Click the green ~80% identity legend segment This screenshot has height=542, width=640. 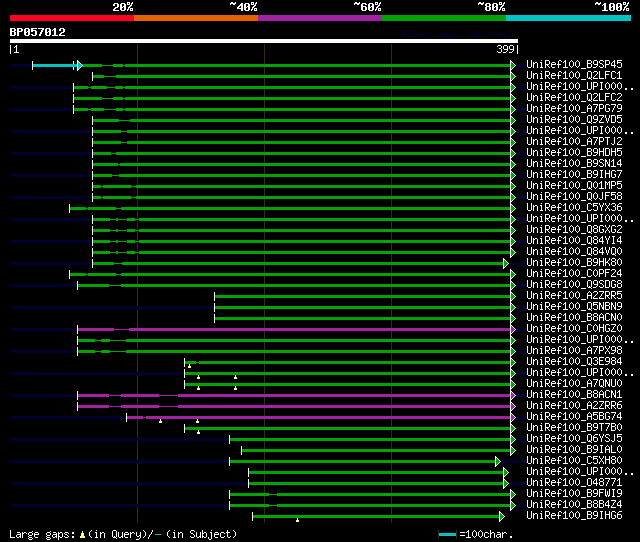pos(444,18)
